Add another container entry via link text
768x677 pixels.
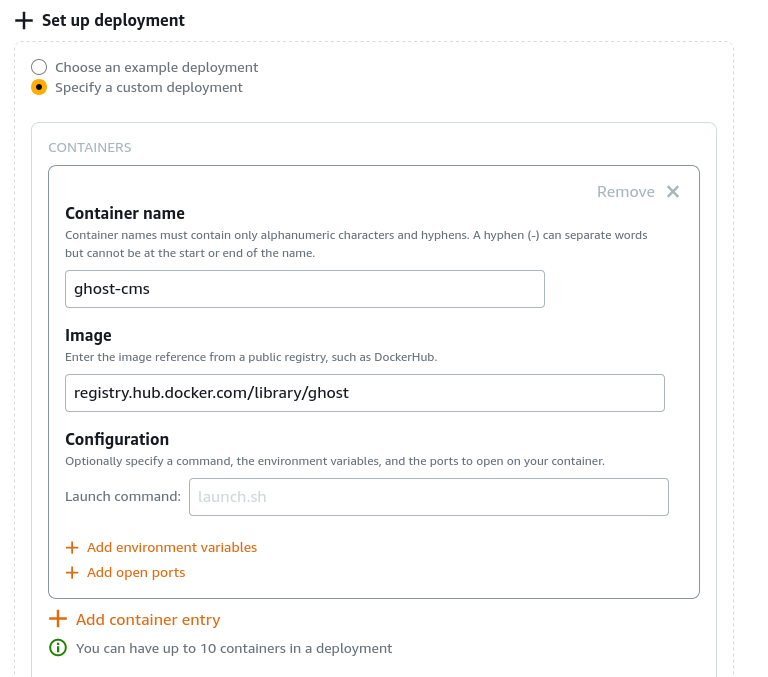pos(148,620)
